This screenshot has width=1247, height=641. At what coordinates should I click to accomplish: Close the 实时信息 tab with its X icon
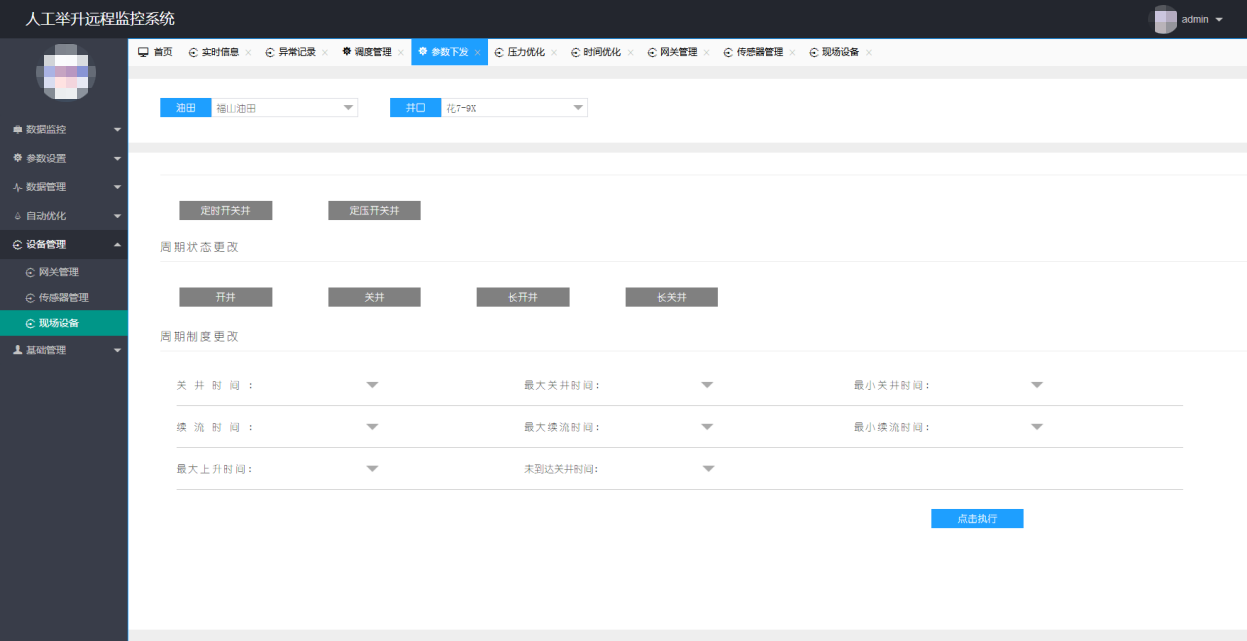(x=248, y=53)
